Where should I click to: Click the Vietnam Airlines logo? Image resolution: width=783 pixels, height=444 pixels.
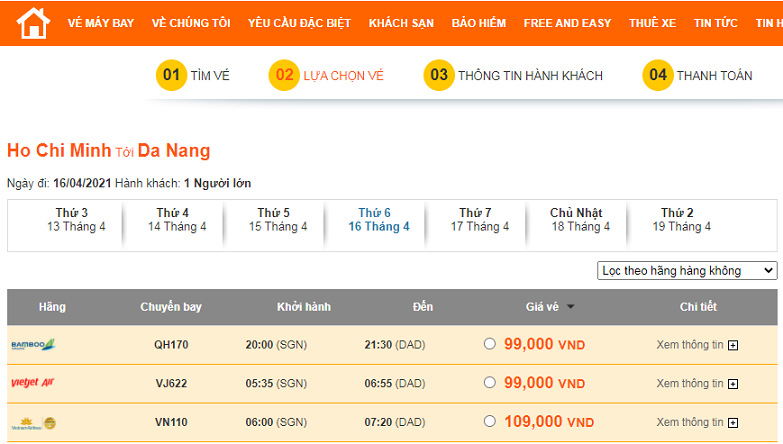[x=33, y=423]
